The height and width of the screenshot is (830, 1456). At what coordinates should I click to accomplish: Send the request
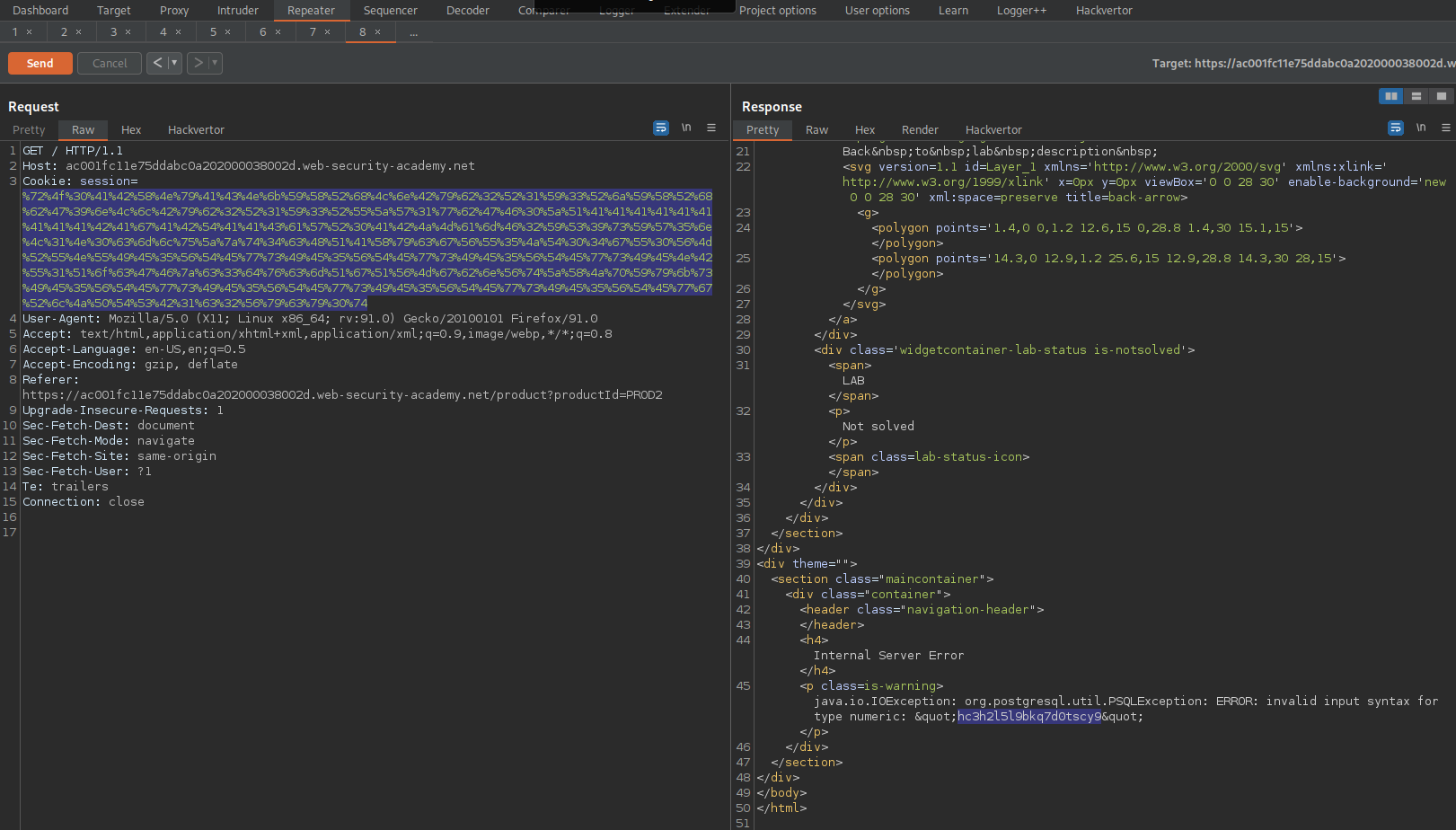pos(40,63)
